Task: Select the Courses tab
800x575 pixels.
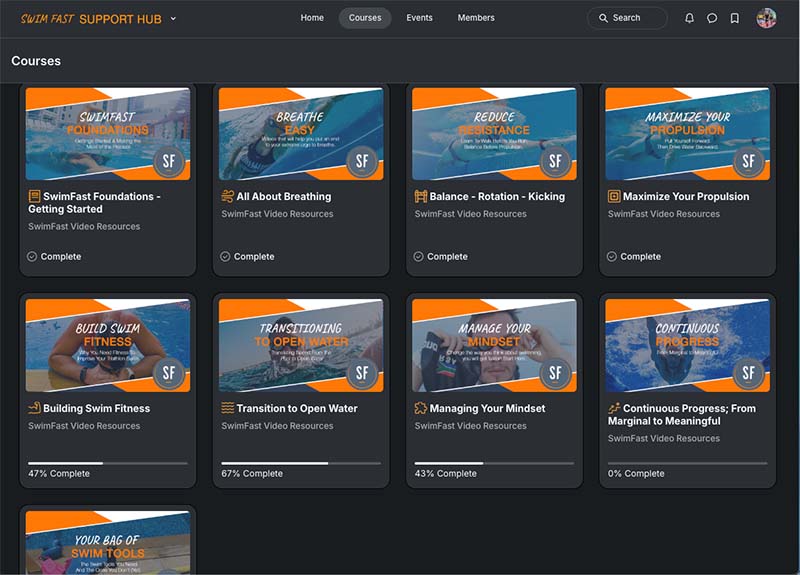Action: point(365,18)
